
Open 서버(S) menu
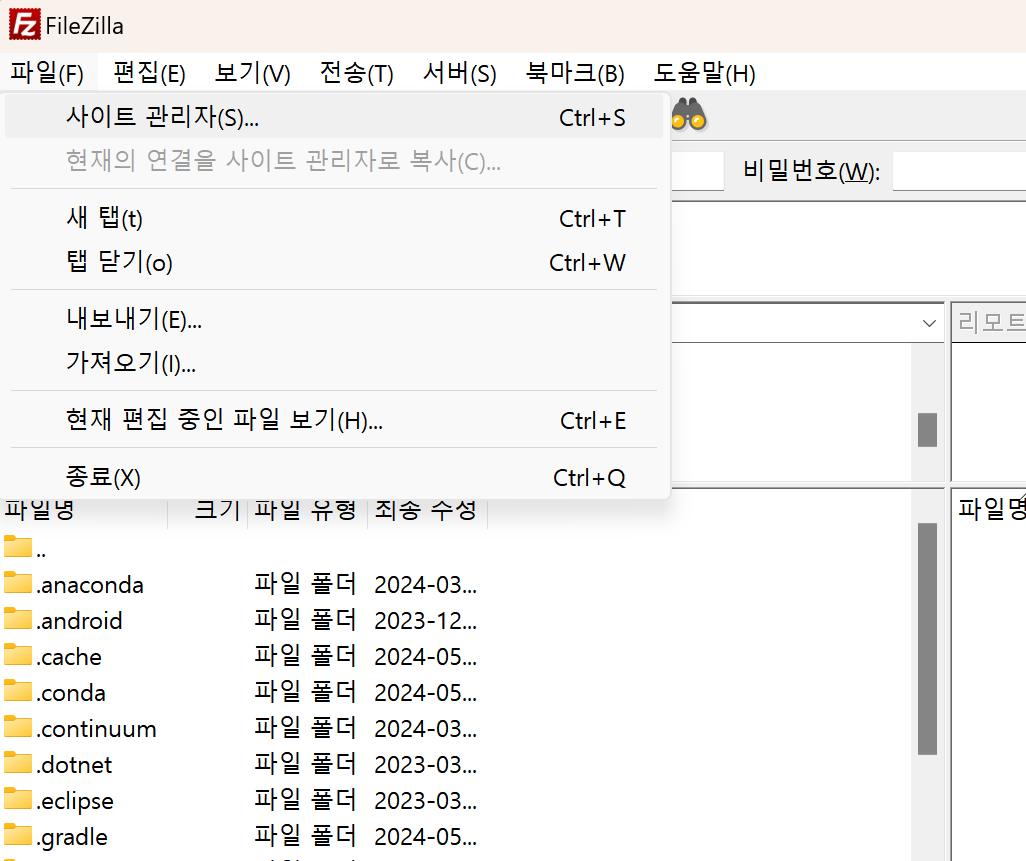tap(459, 73)
